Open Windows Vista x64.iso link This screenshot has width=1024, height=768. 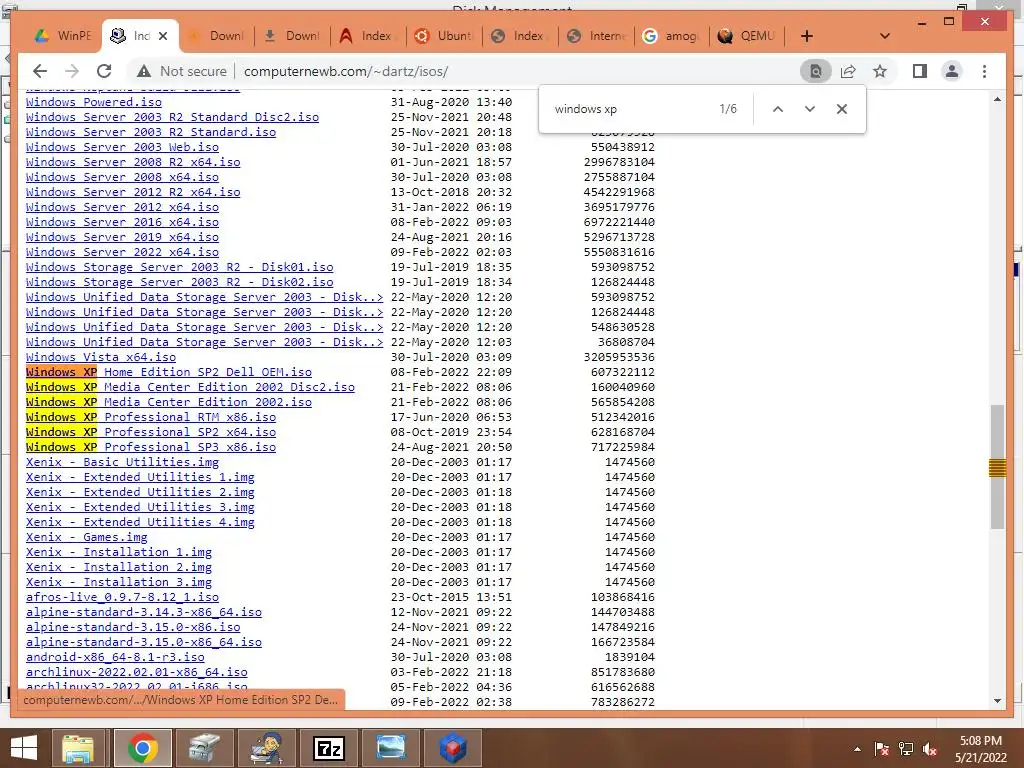click(x=101, y=357)
